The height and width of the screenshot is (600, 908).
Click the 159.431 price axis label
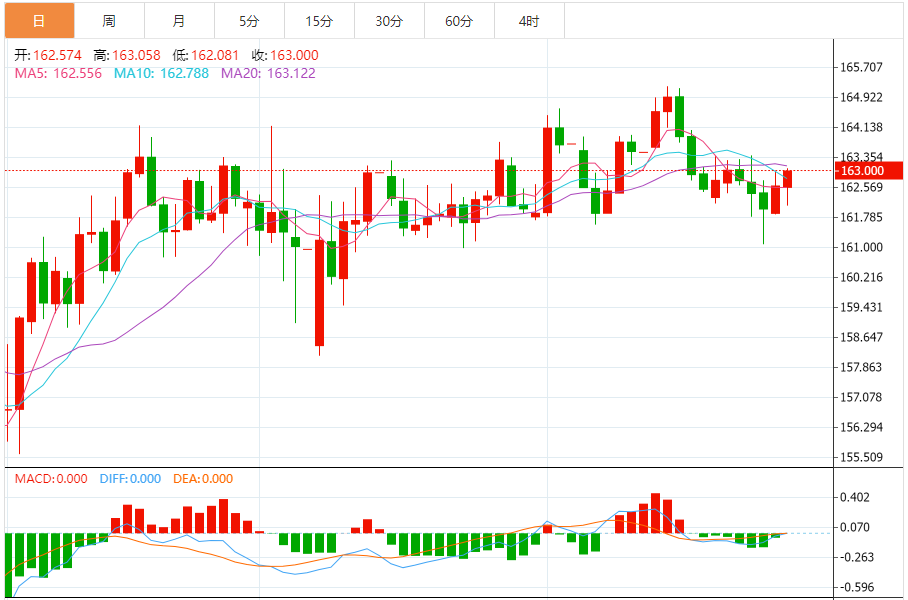(861, 307)
